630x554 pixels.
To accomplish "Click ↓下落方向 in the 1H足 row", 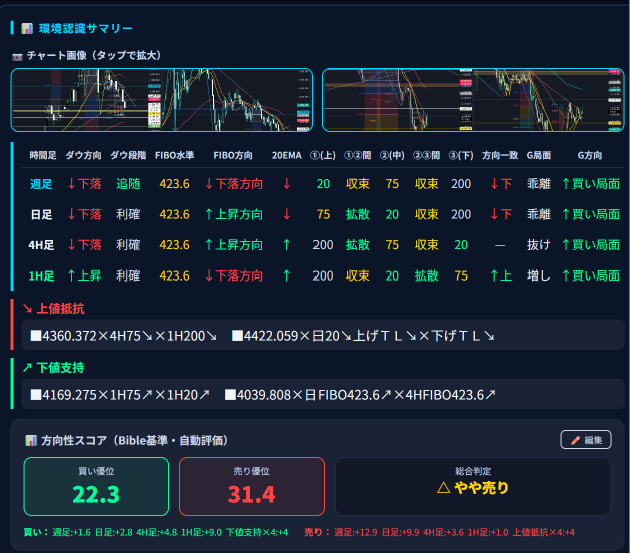I will (x=234, y=276).
